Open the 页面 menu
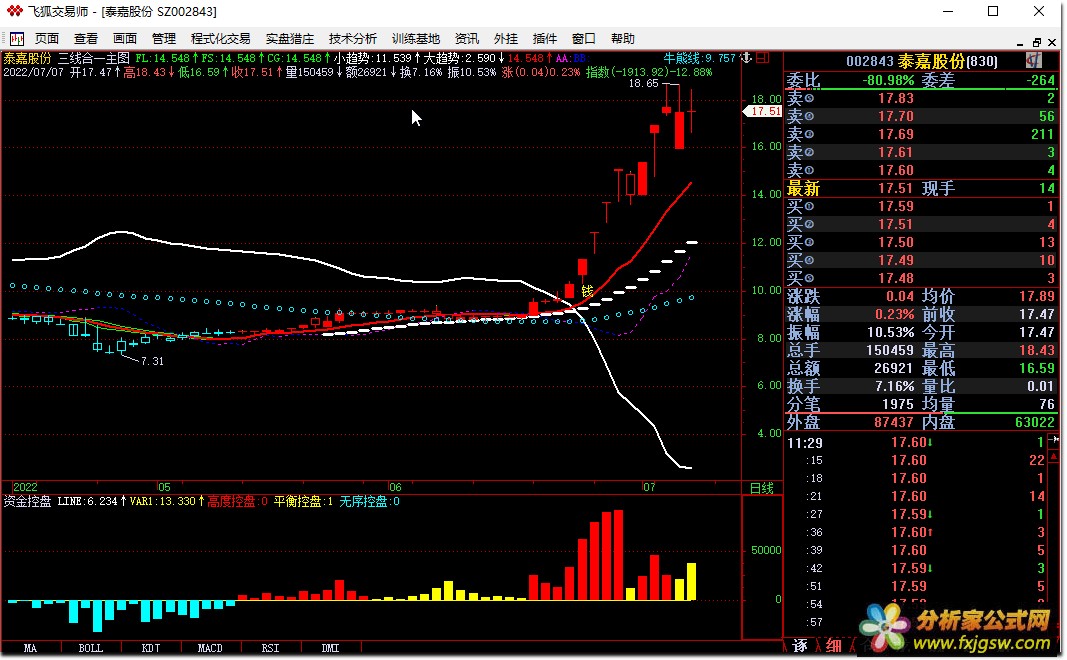This screenshot has height=660, width=1067. point(47,39)
